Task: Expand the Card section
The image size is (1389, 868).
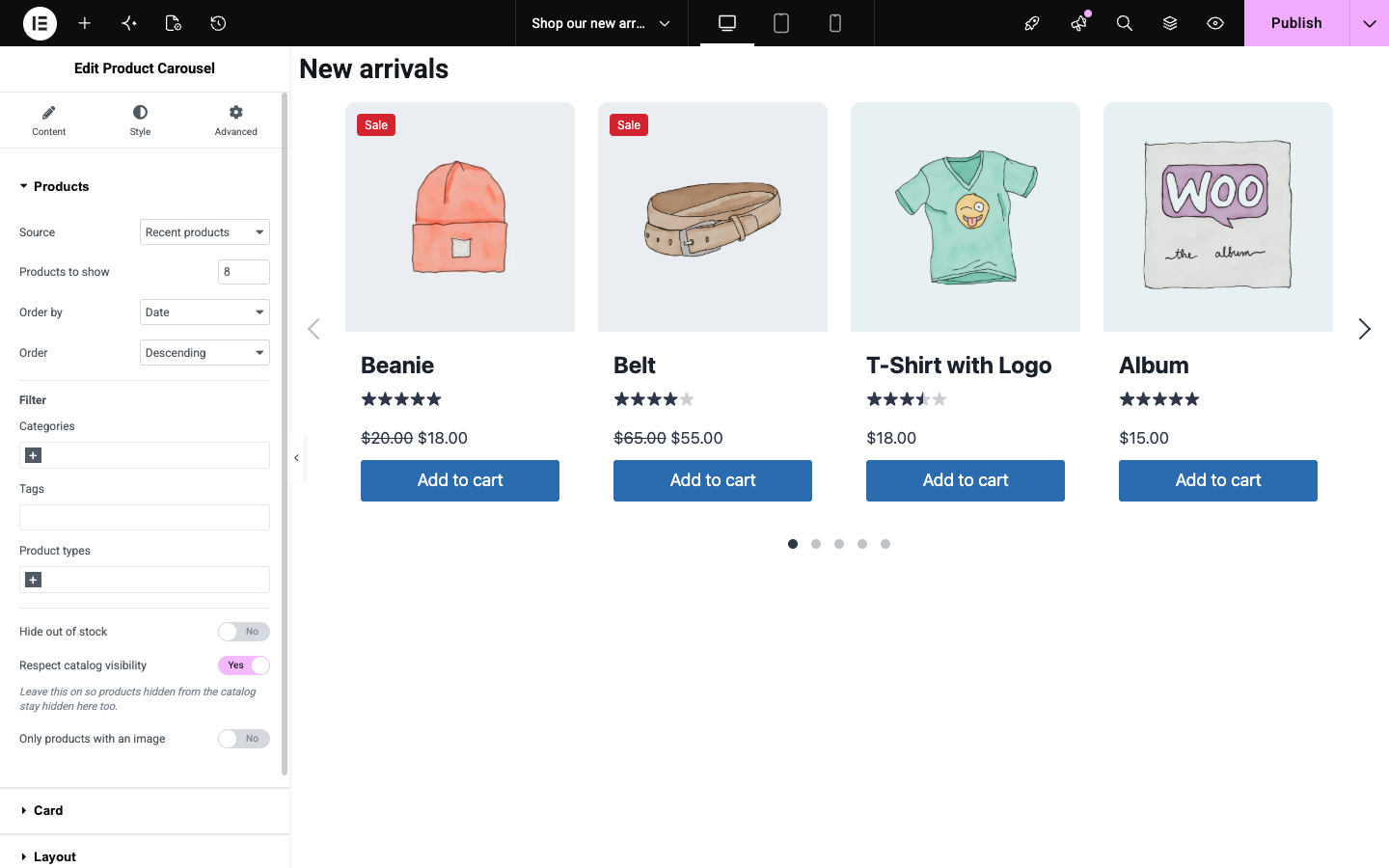Action: (145, 811)
